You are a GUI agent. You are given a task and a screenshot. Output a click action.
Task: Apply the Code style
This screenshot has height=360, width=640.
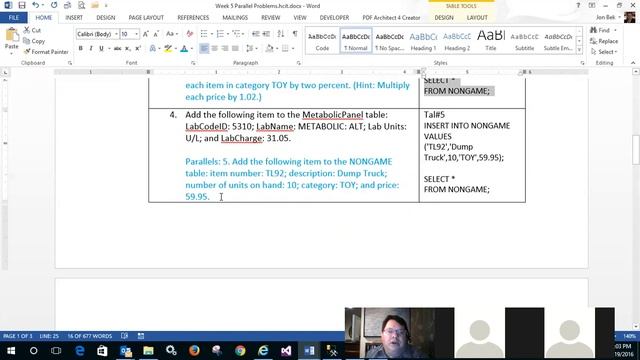tap(322, 41)
